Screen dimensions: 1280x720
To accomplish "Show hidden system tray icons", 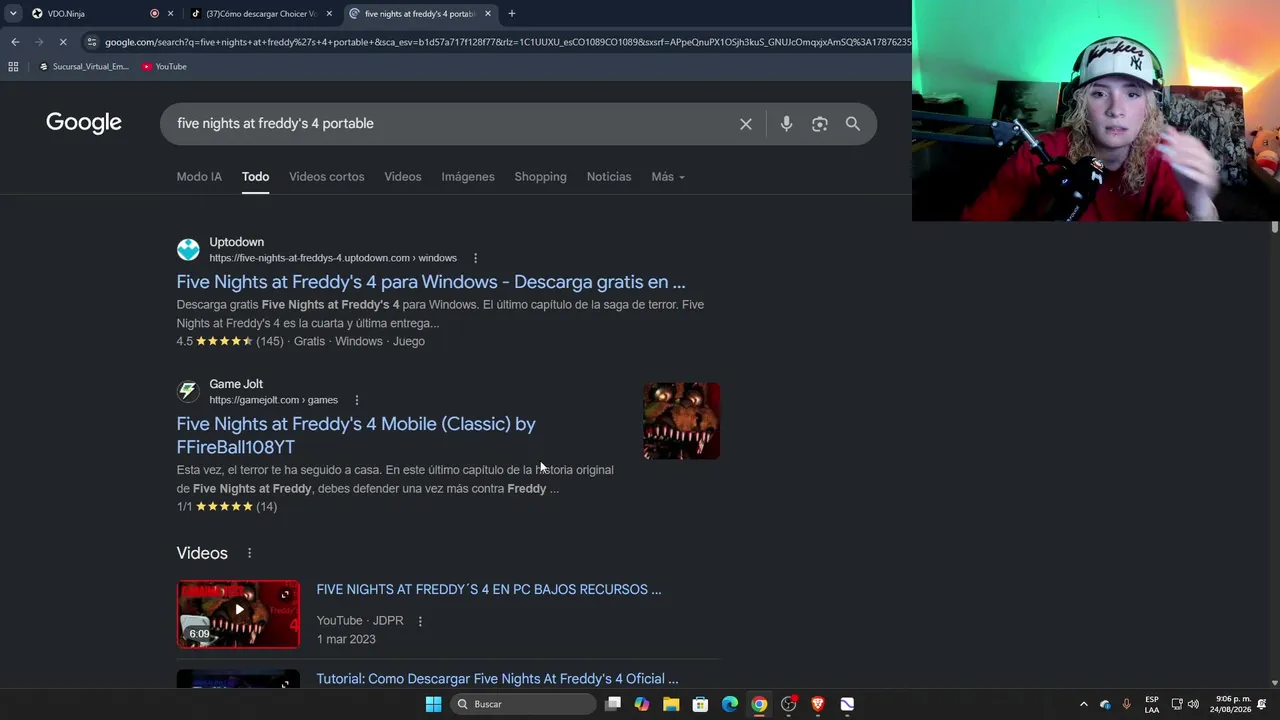I will click(x=1083, y=704).
